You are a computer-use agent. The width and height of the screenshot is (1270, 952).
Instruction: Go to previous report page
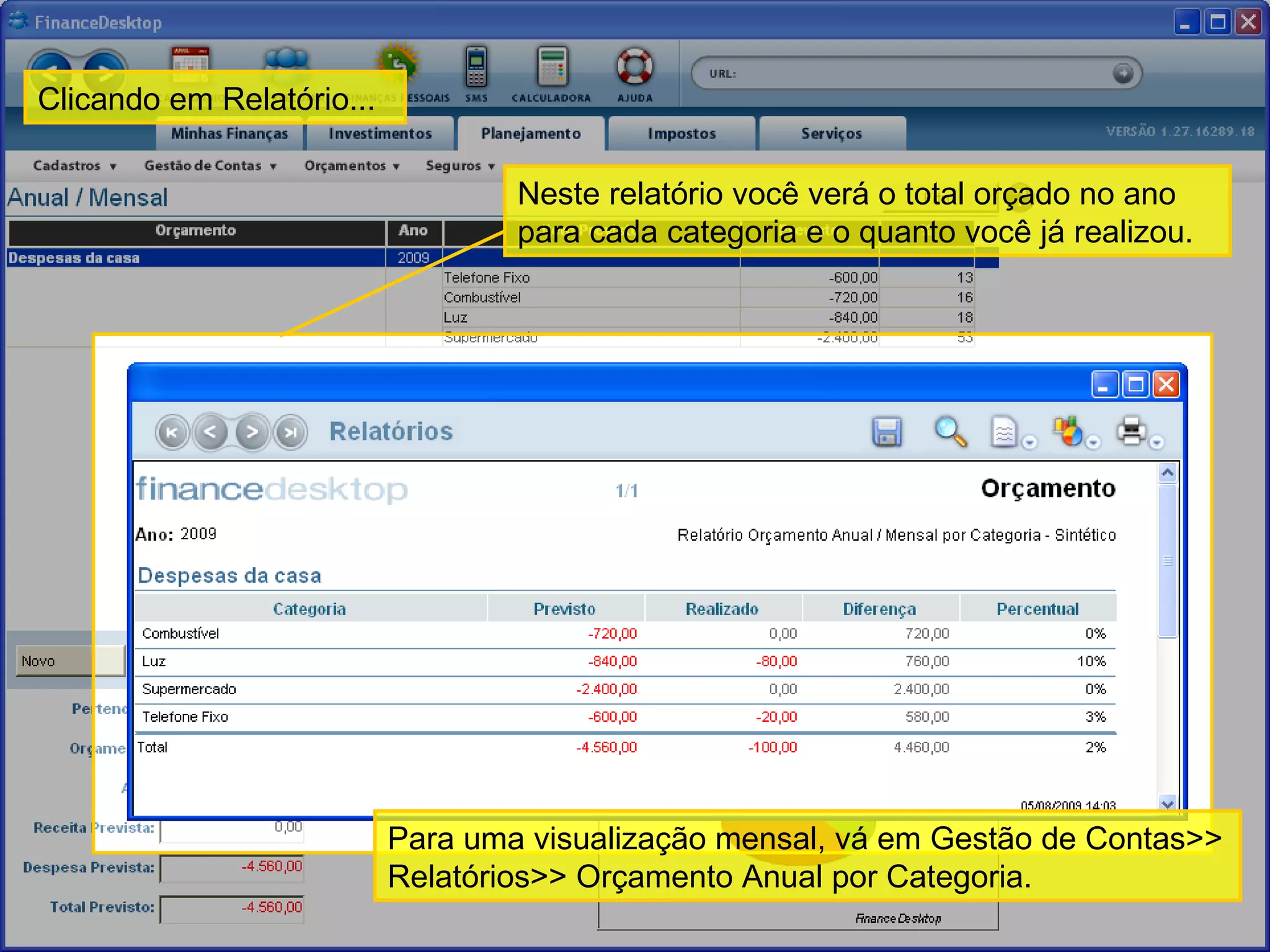211,432
